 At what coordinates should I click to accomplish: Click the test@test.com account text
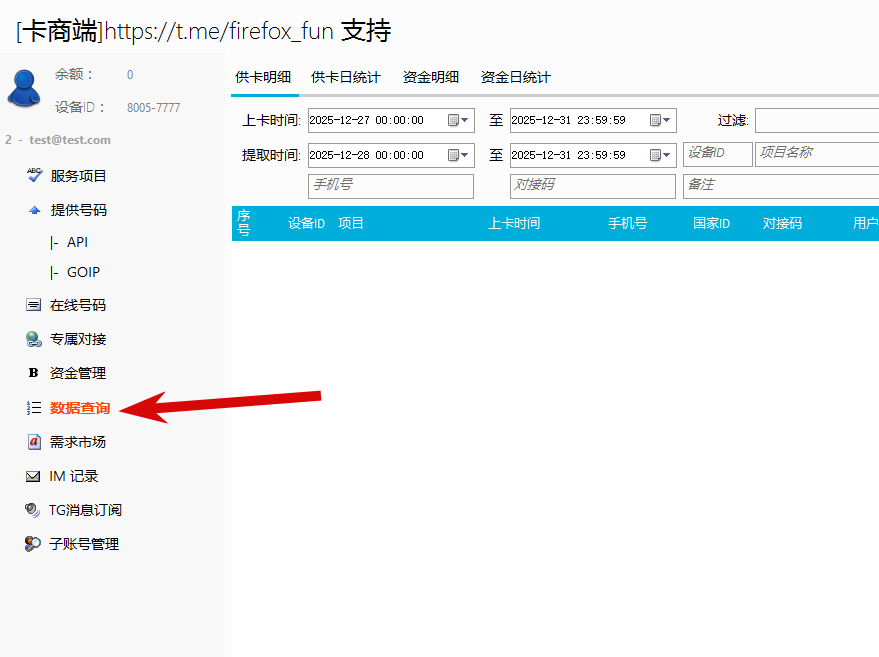tap(70, 140)
